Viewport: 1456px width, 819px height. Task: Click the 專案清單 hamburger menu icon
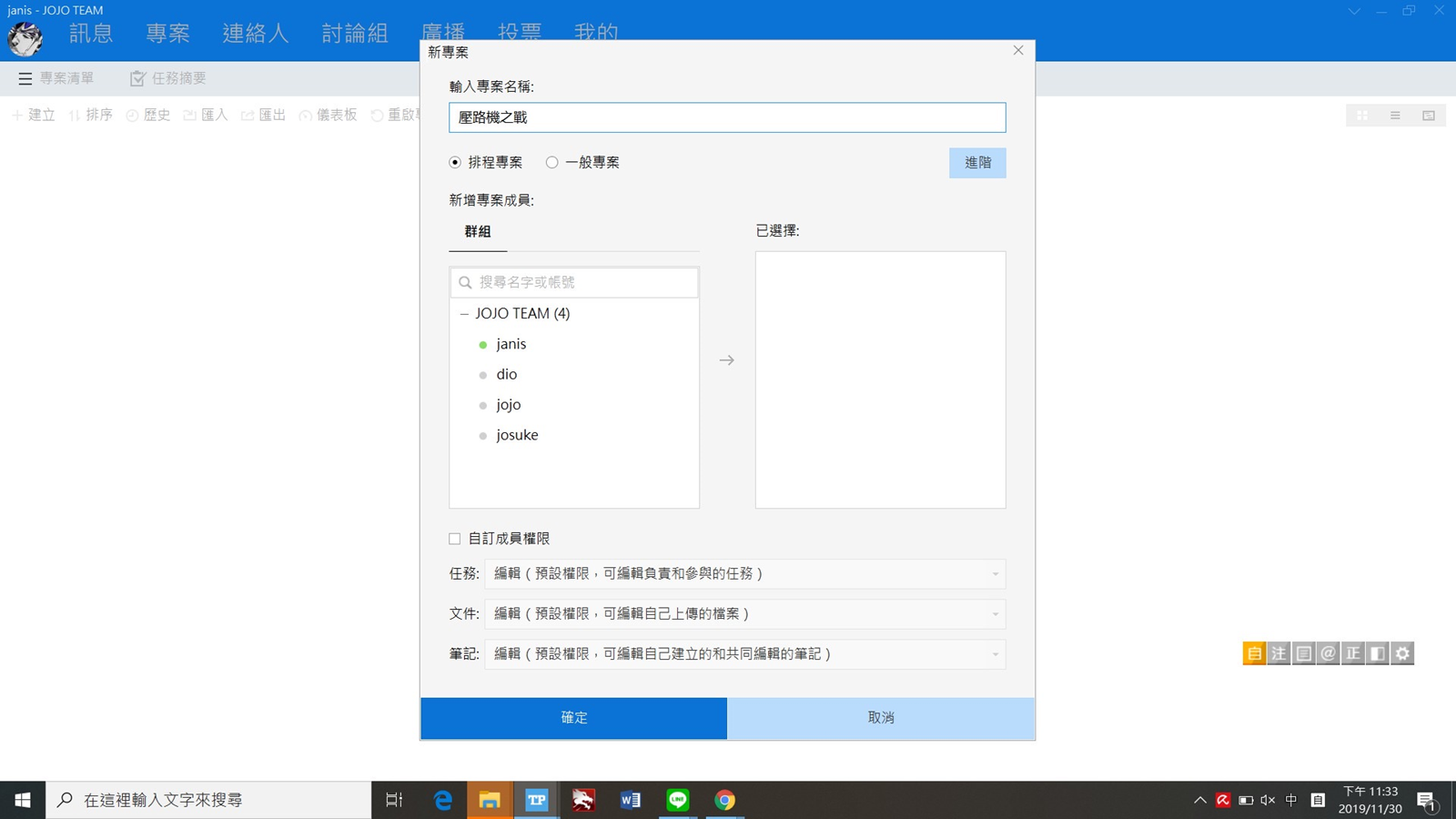25,79
